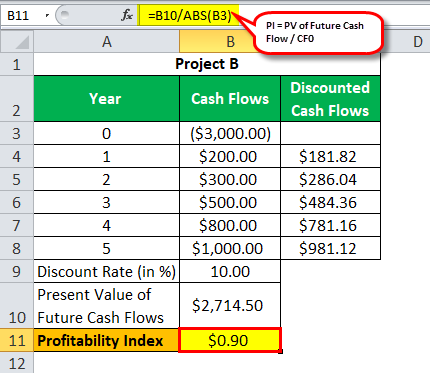The width and height of the screenshot is (430, 373).
Task: Select the $981.12 discounted cell
Action: [330, 248]
